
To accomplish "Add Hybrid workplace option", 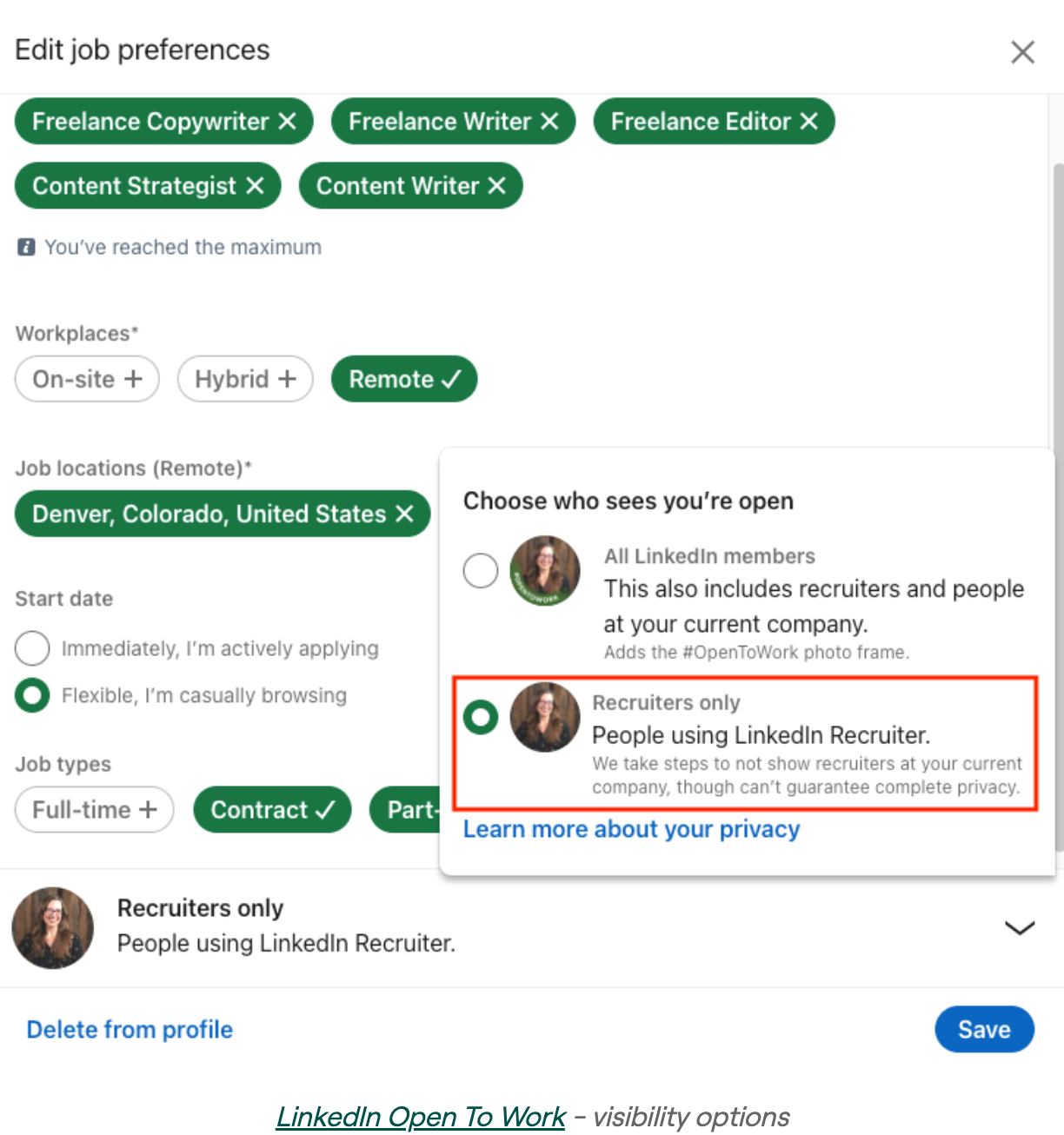I will (245, 379).
